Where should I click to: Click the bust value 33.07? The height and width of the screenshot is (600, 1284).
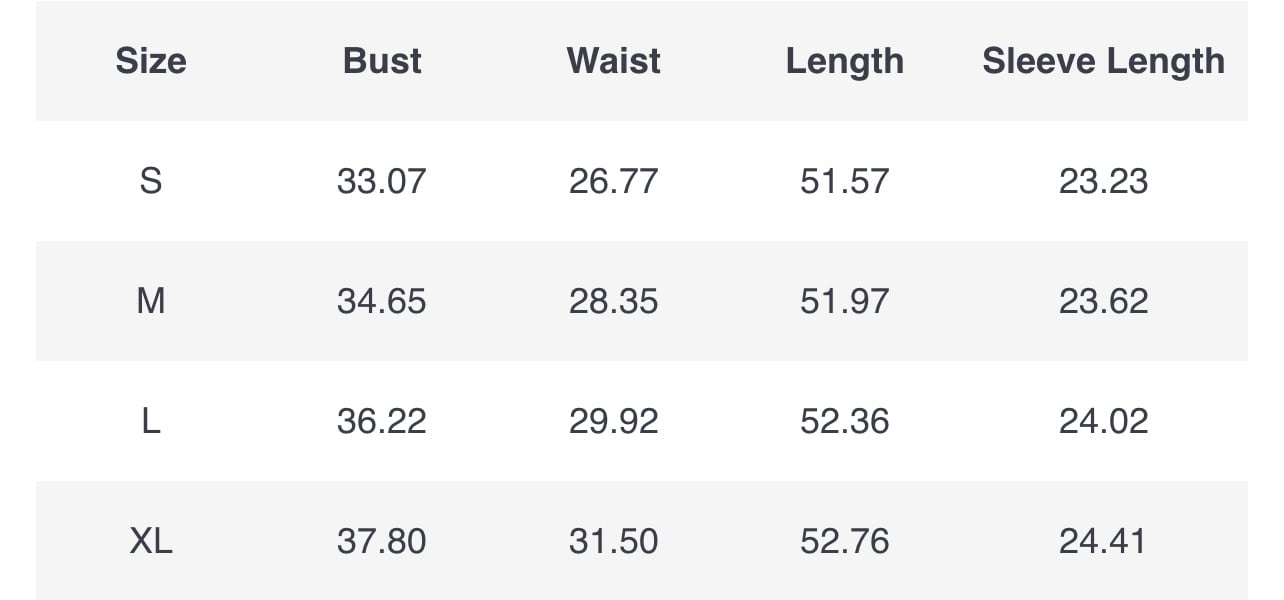pyautogui.click(x=381, y=181)
